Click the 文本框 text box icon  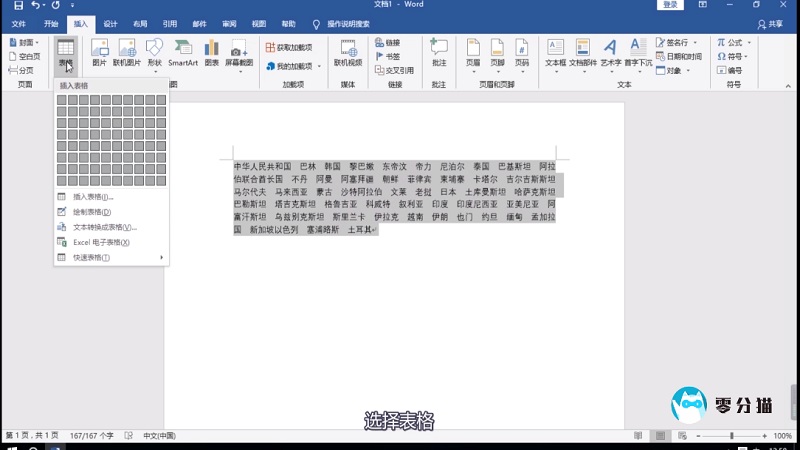(555, 51)
